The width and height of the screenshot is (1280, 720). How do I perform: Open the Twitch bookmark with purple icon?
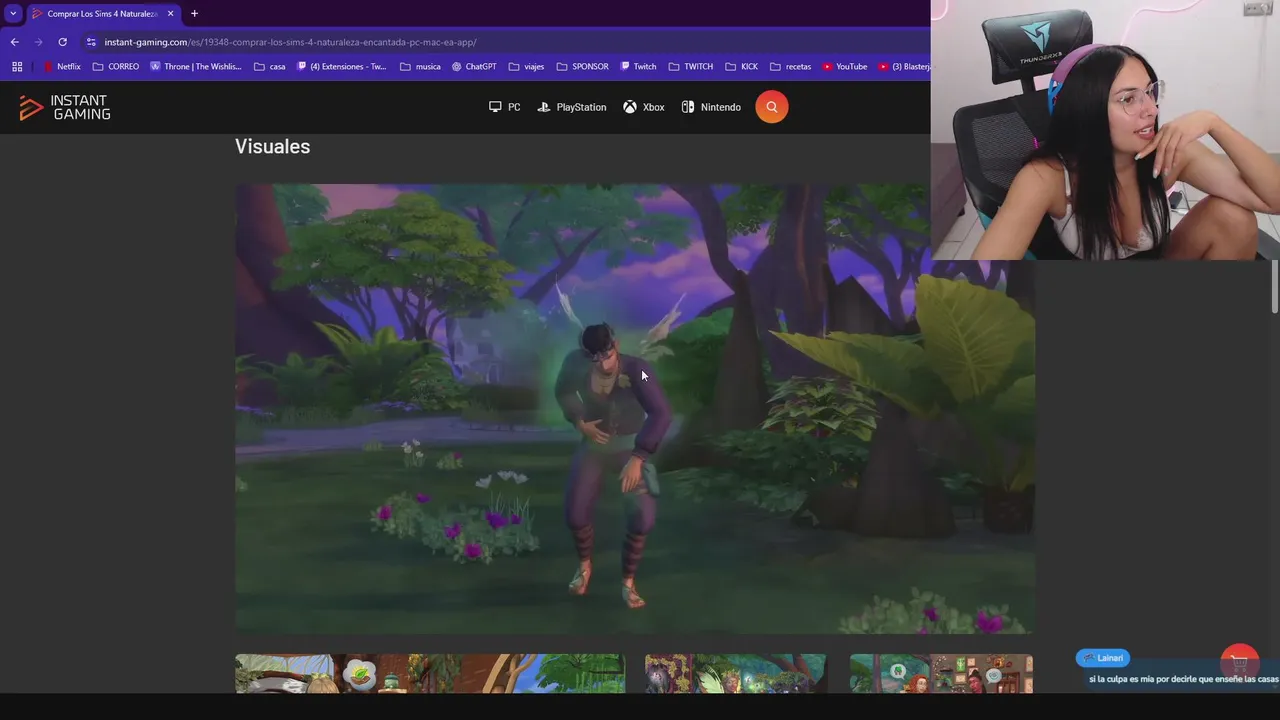click(x=638, y=67)
